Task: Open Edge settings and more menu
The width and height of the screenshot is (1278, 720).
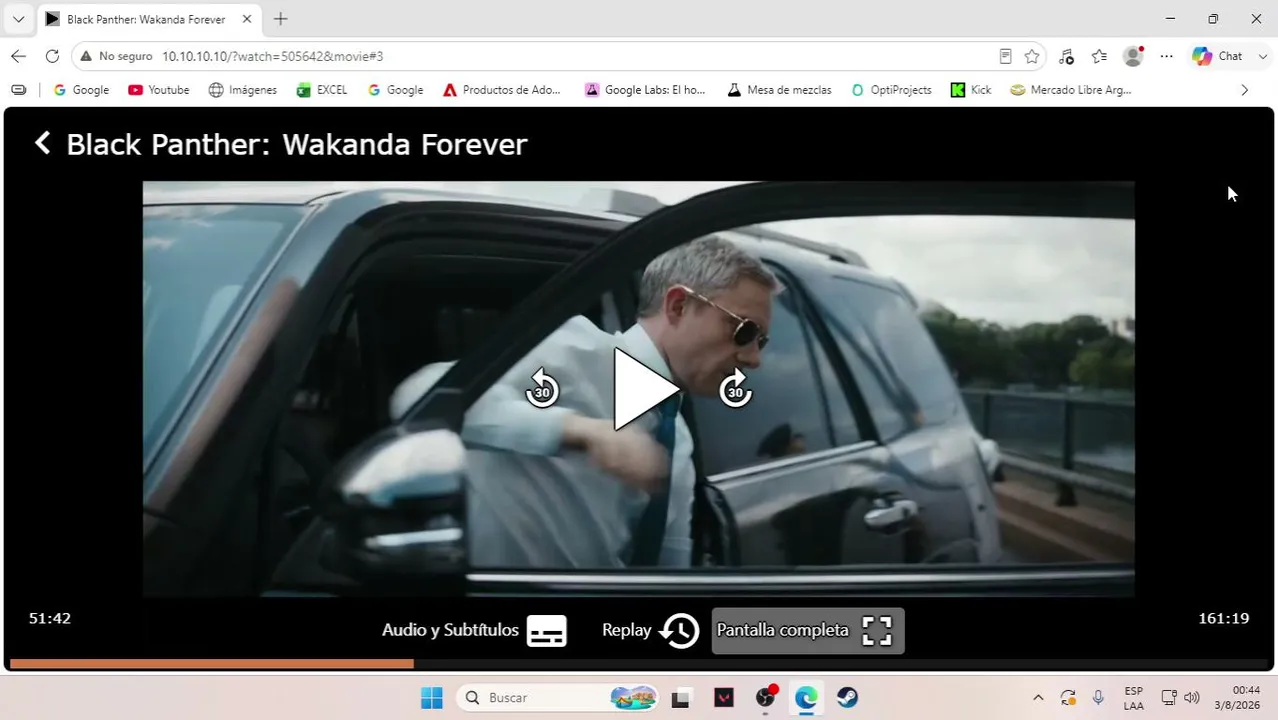Action: (1166, 56)
